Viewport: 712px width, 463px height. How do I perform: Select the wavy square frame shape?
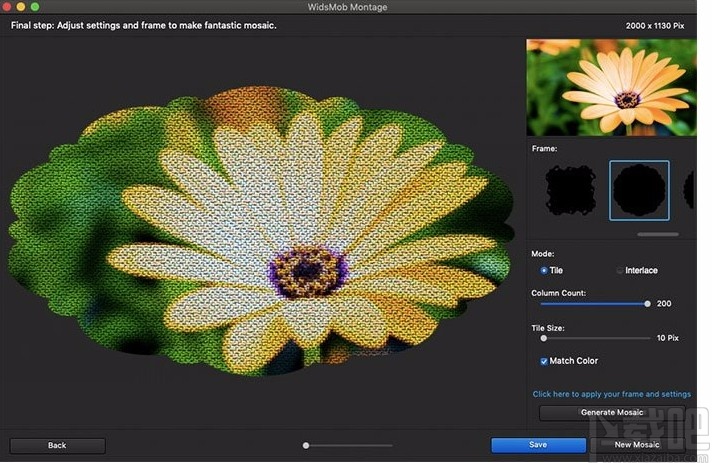(571, 190)
